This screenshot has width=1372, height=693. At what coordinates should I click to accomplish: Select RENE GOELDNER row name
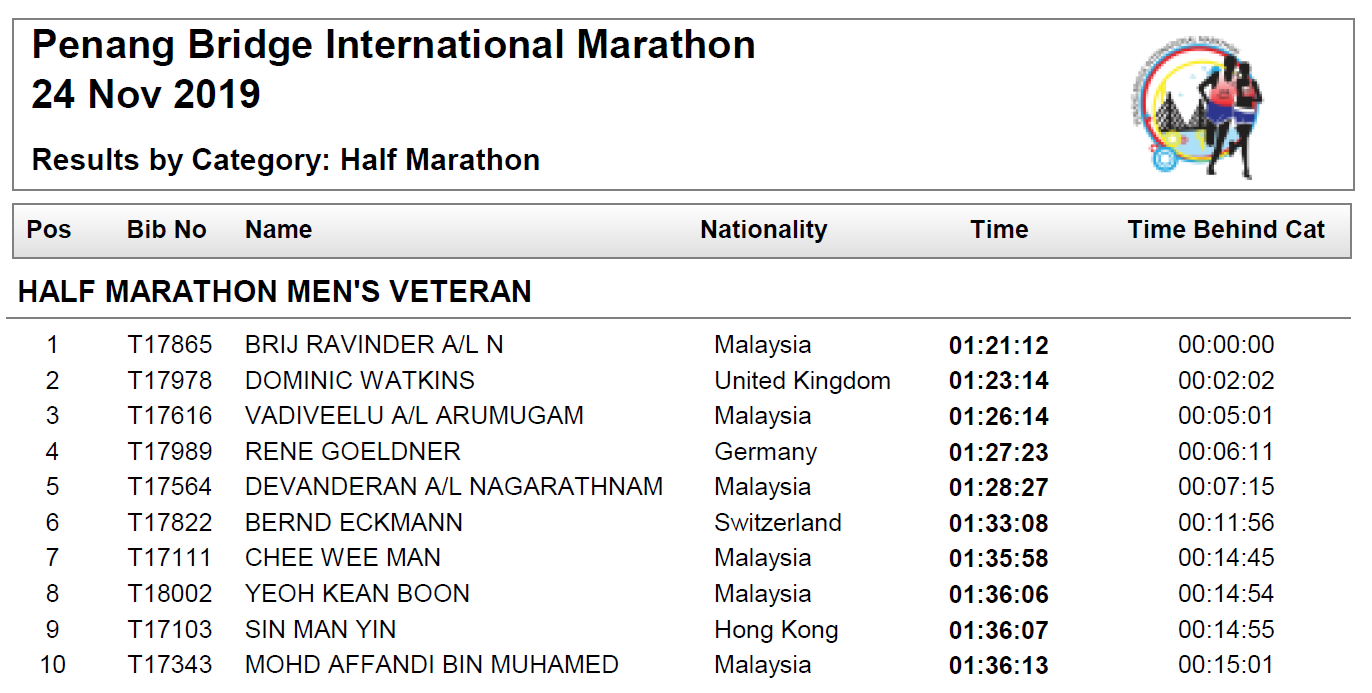point(353,452)
